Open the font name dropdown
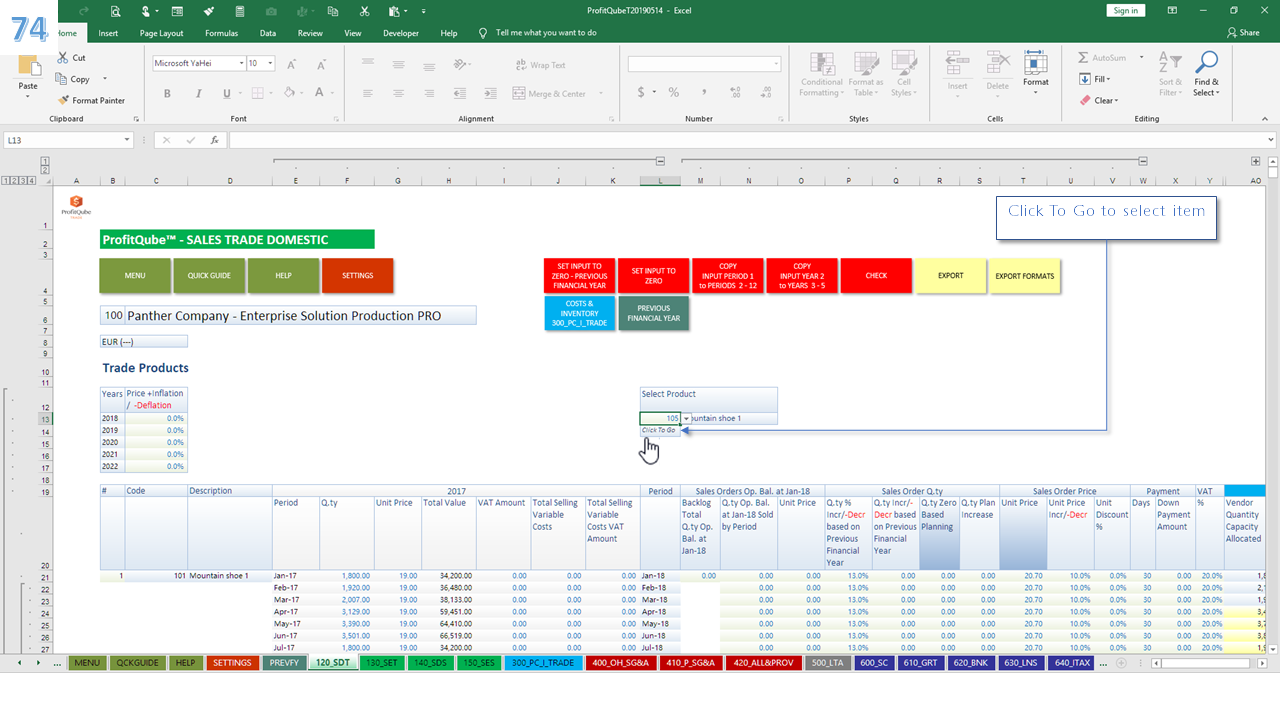1280x720 pixels. click(x=241, y=63)
